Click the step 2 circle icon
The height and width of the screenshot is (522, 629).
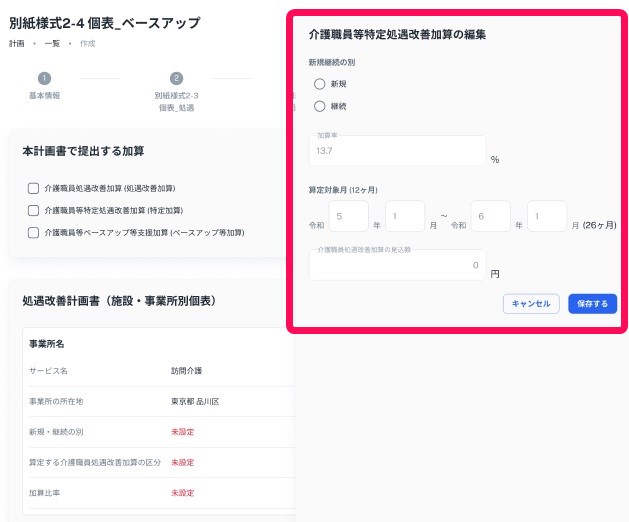pos(177,78)
